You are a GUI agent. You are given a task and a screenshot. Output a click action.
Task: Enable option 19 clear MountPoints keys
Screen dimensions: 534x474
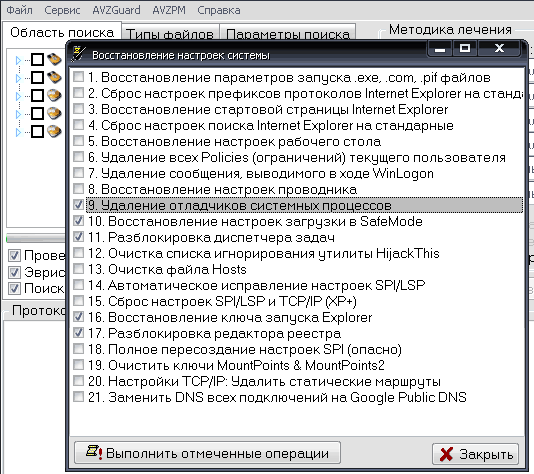pos(79,365)
